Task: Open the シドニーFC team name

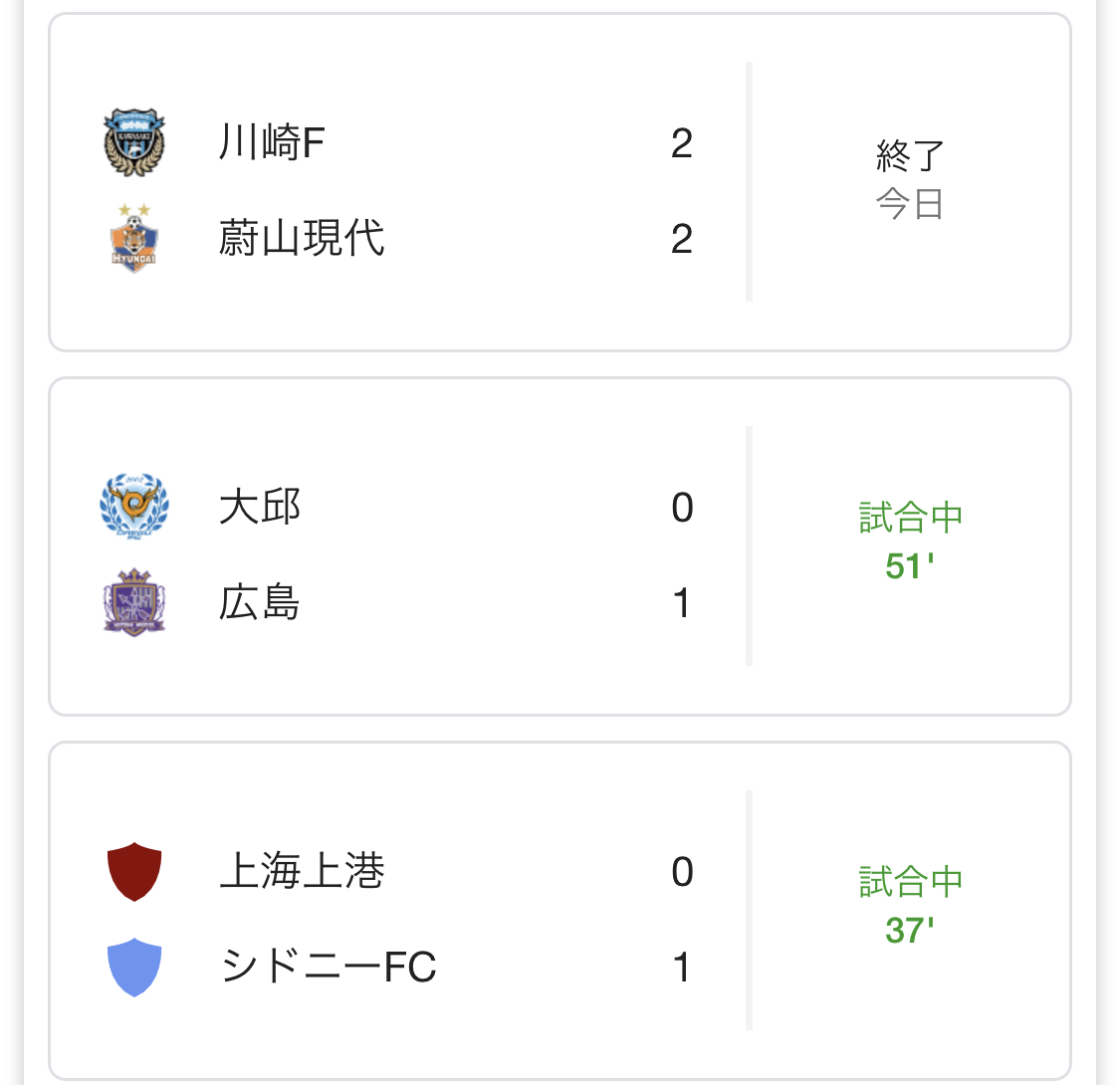Action: click(x=329, y=967)
